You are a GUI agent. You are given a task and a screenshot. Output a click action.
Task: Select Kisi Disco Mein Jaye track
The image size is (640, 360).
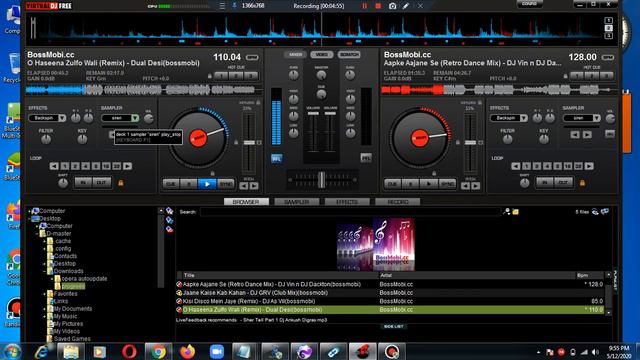[249, 301]
